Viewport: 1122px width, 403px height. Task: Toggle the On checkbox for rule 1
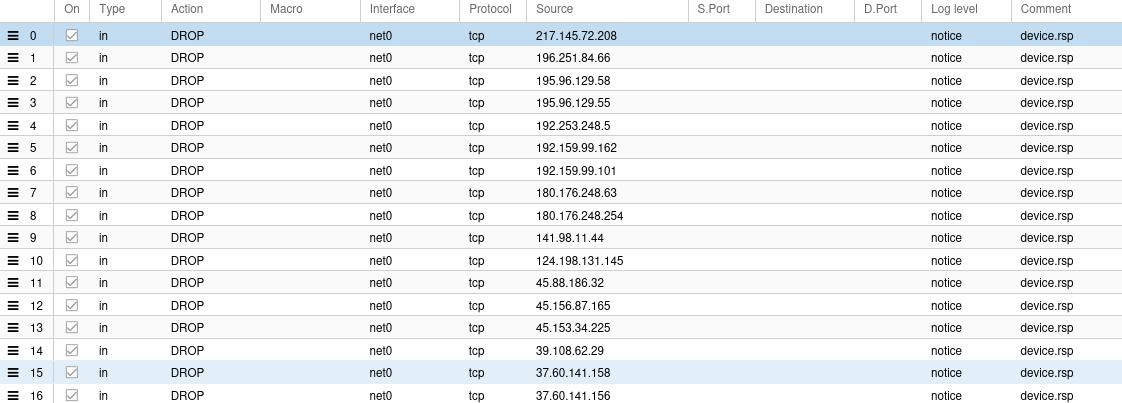click(72, 58)
